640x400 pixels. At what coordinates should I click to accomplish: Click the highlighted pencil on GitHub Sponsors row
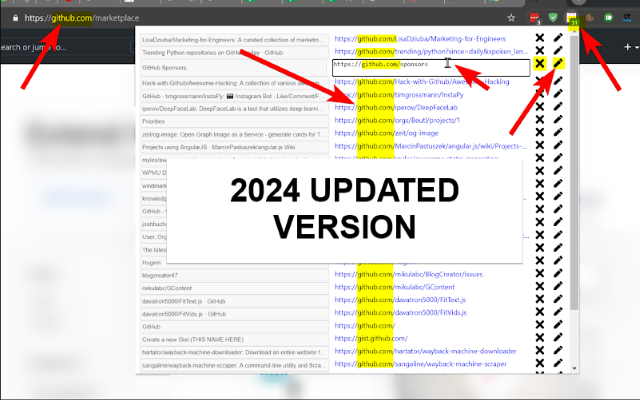(x=558, y=64)
